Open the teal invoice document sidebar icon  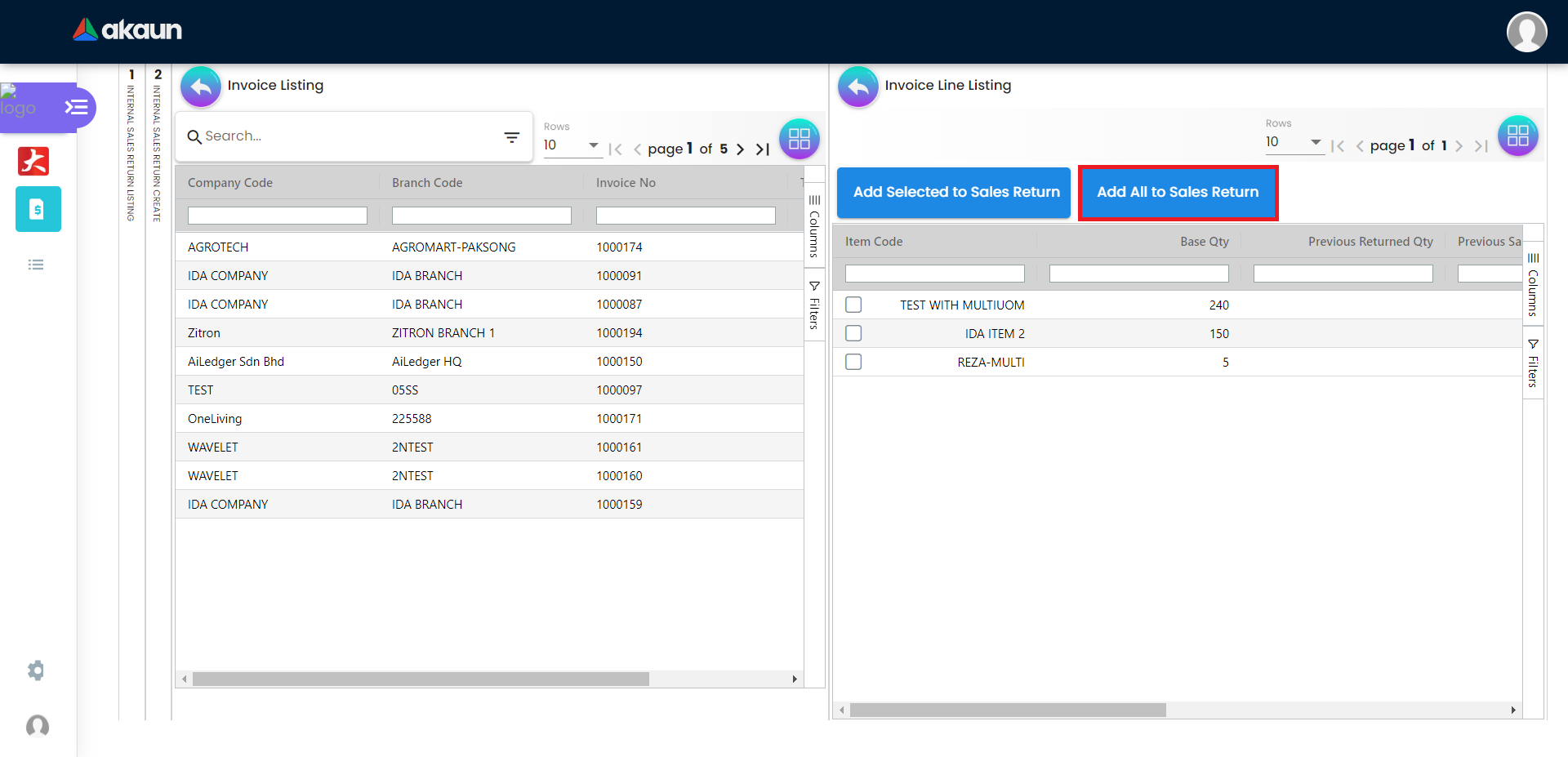pos(38,209)
